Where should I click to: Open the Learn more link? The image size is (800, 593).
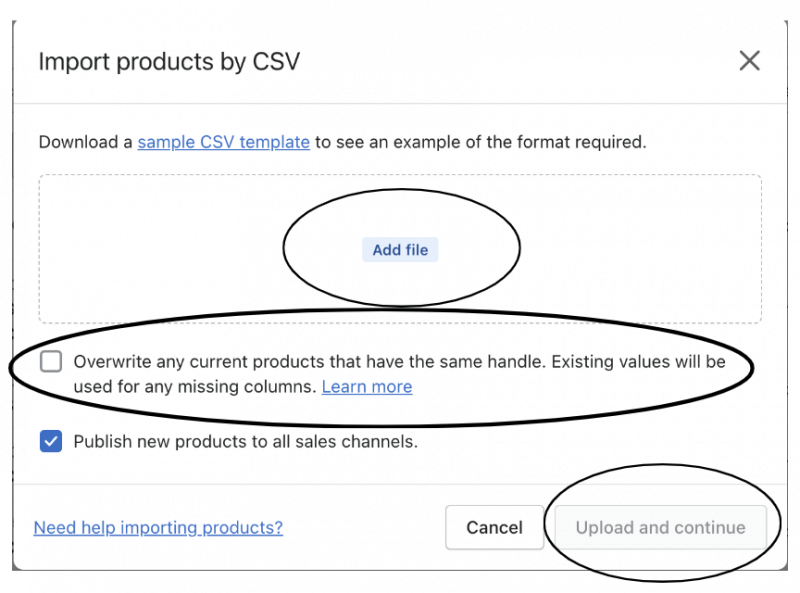pos(366,387)
